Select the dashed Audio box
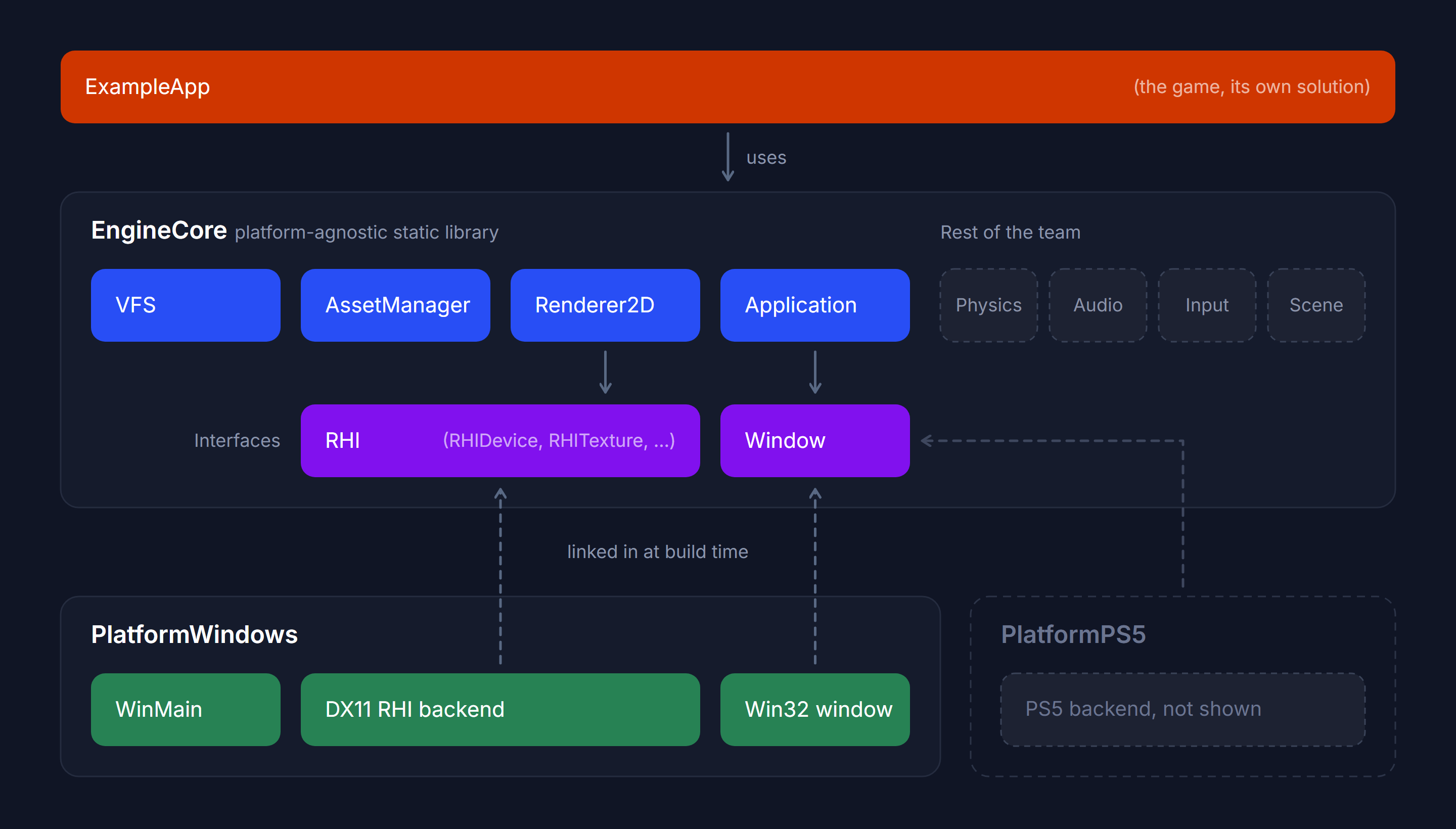1456x829 pixels. (x=1098, y=305)
